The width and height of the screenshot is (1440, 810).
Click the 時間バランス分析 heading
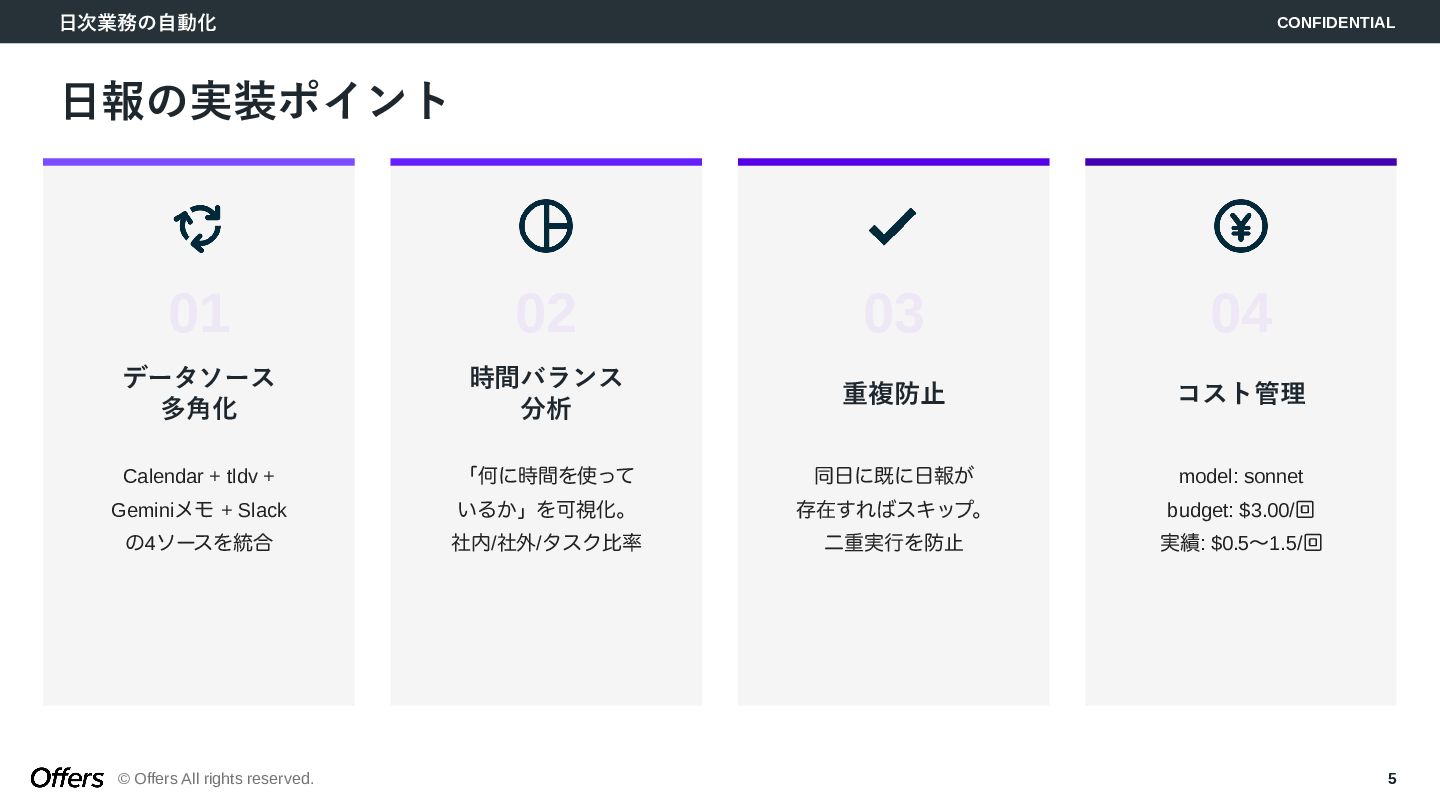546,393
